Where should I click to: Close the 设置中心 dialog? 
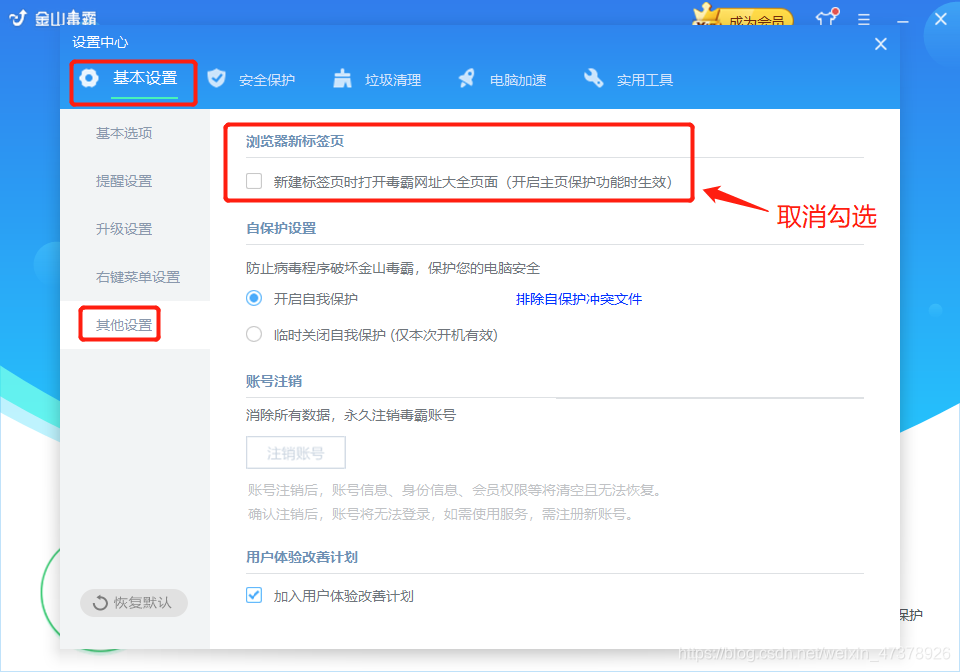click(880, 44)
